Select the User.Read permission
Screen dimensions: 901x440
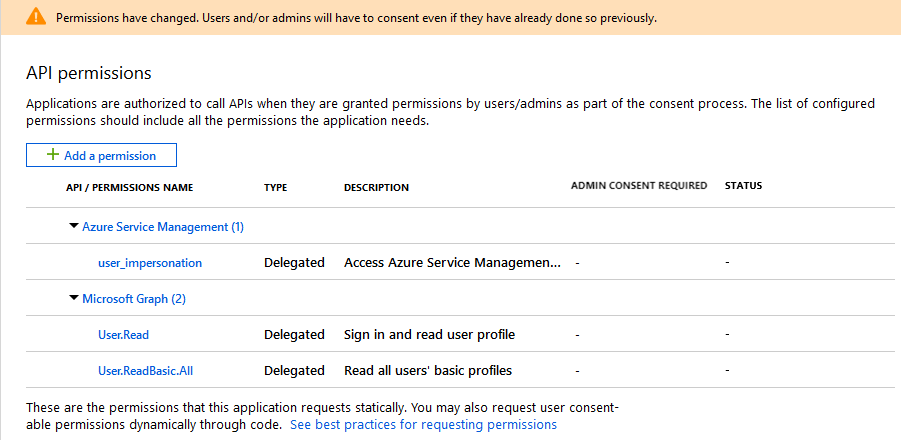(x=123, y=335)
